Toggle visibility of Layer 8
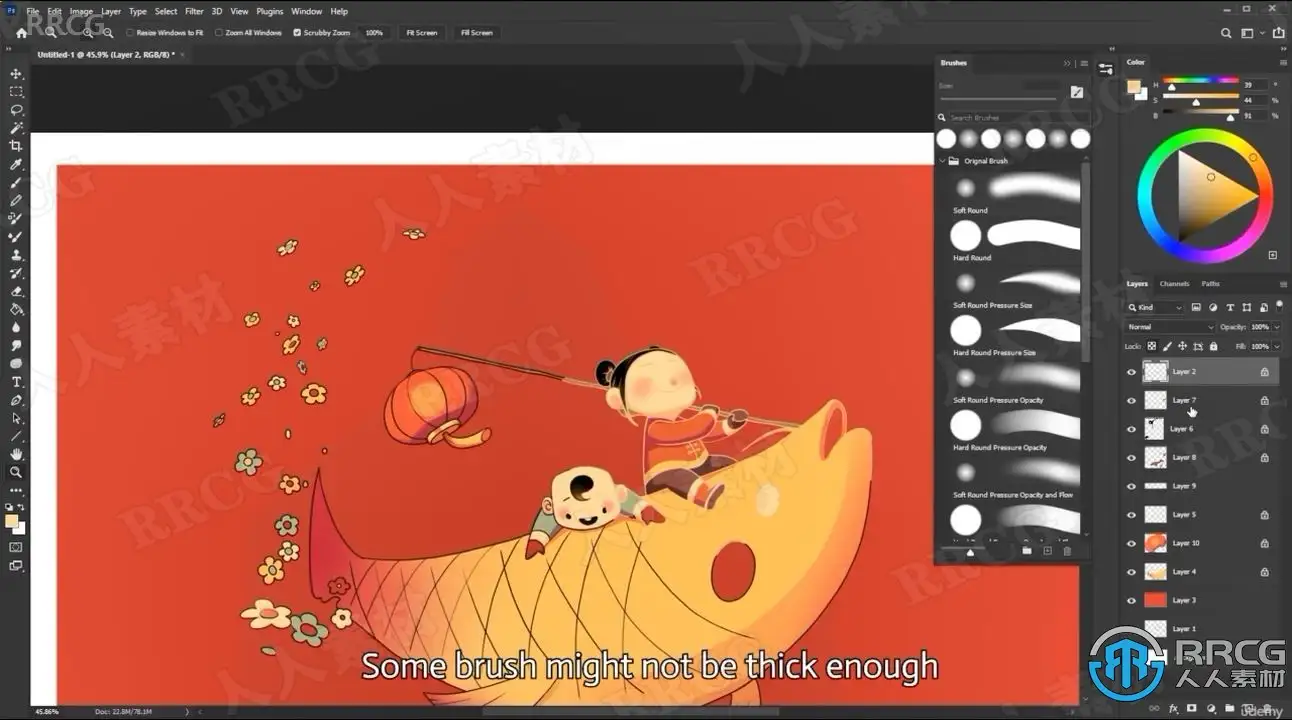 [1132, 457]
